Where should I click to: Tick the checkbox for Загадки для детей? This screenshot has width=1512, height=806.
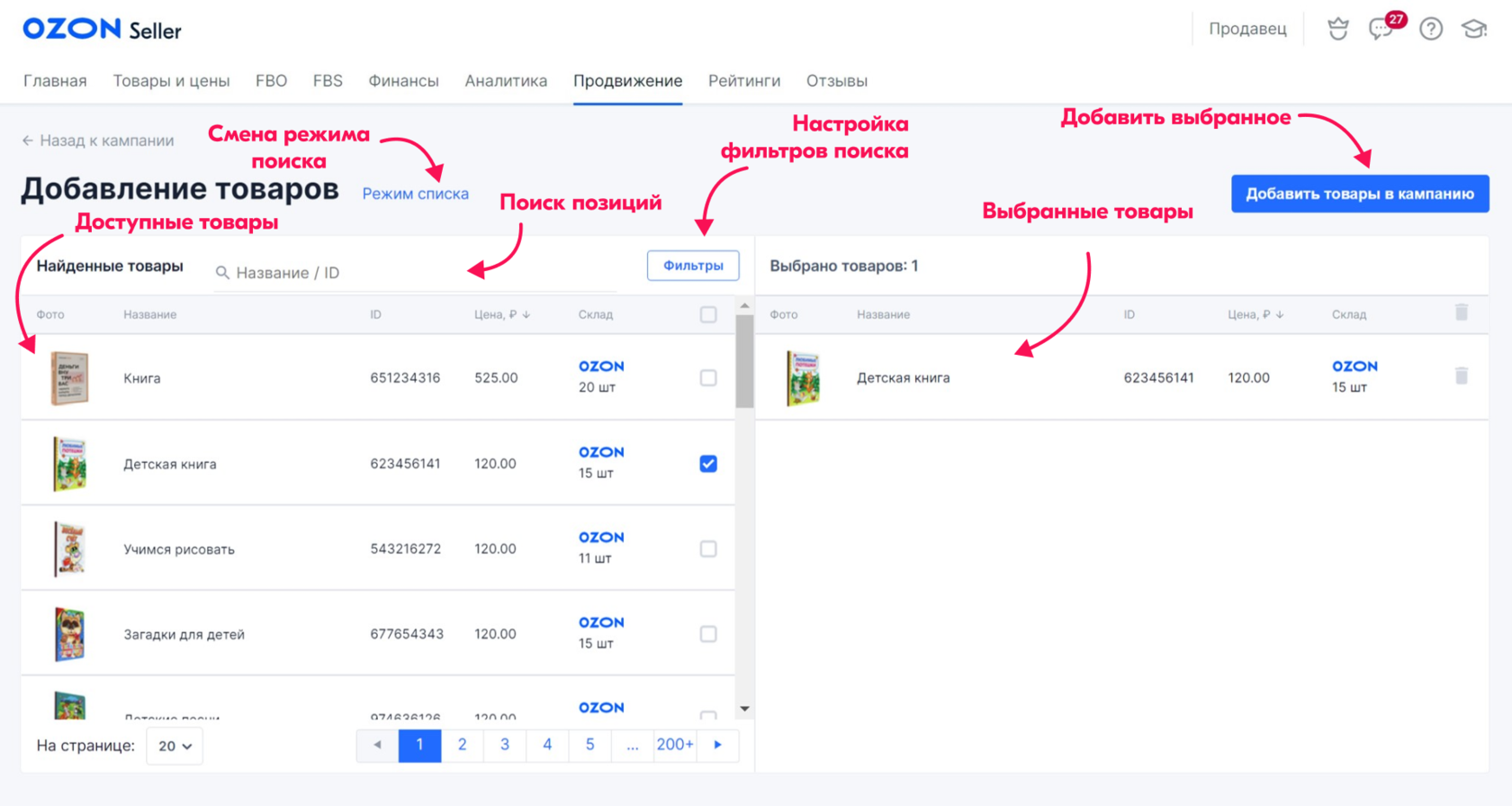coord(708,634)
